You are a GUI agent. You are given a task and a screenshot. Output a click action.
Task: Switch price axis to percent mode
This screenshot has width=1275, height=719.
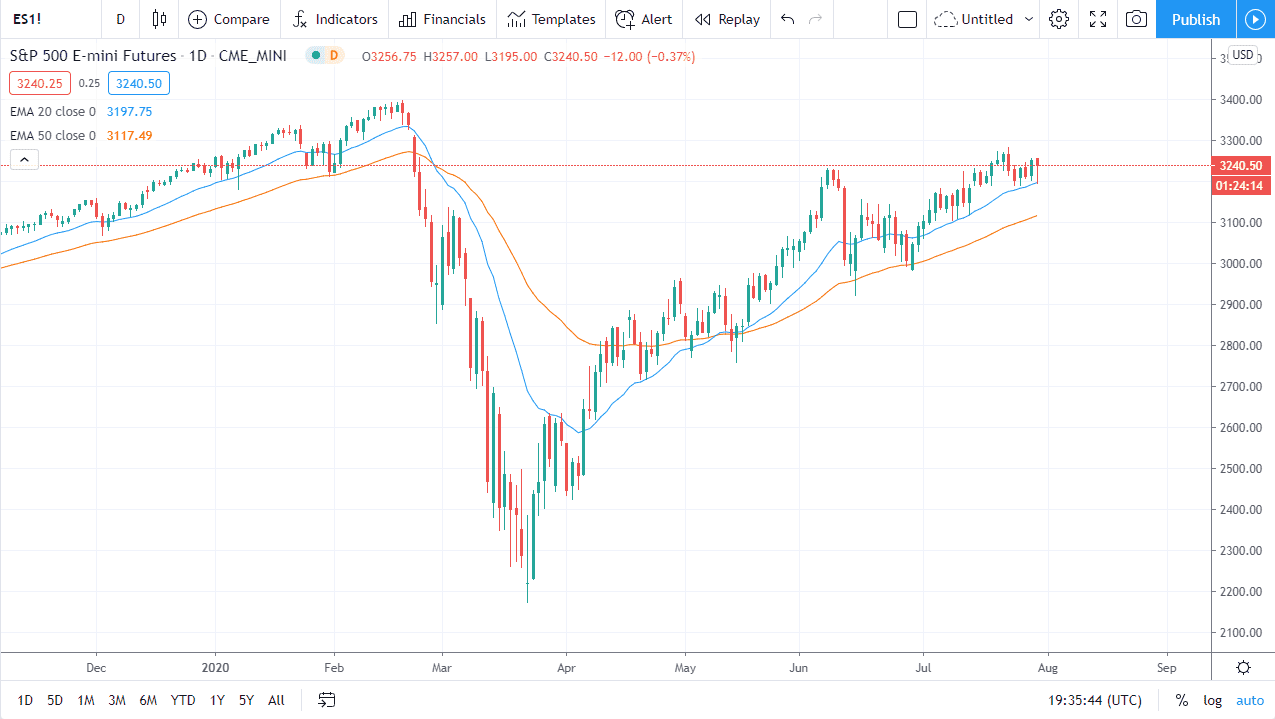[1181, 700]
